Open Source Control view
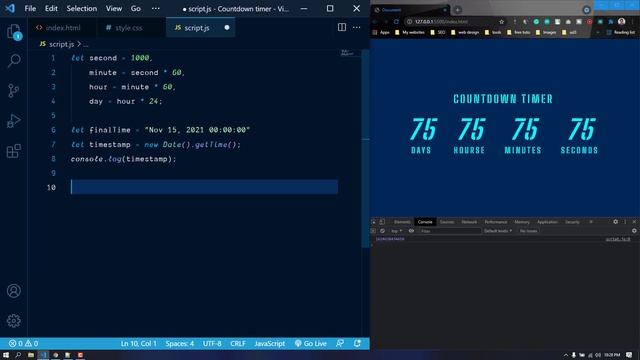Viewport: 640px width, 360px height. [13, 91]
